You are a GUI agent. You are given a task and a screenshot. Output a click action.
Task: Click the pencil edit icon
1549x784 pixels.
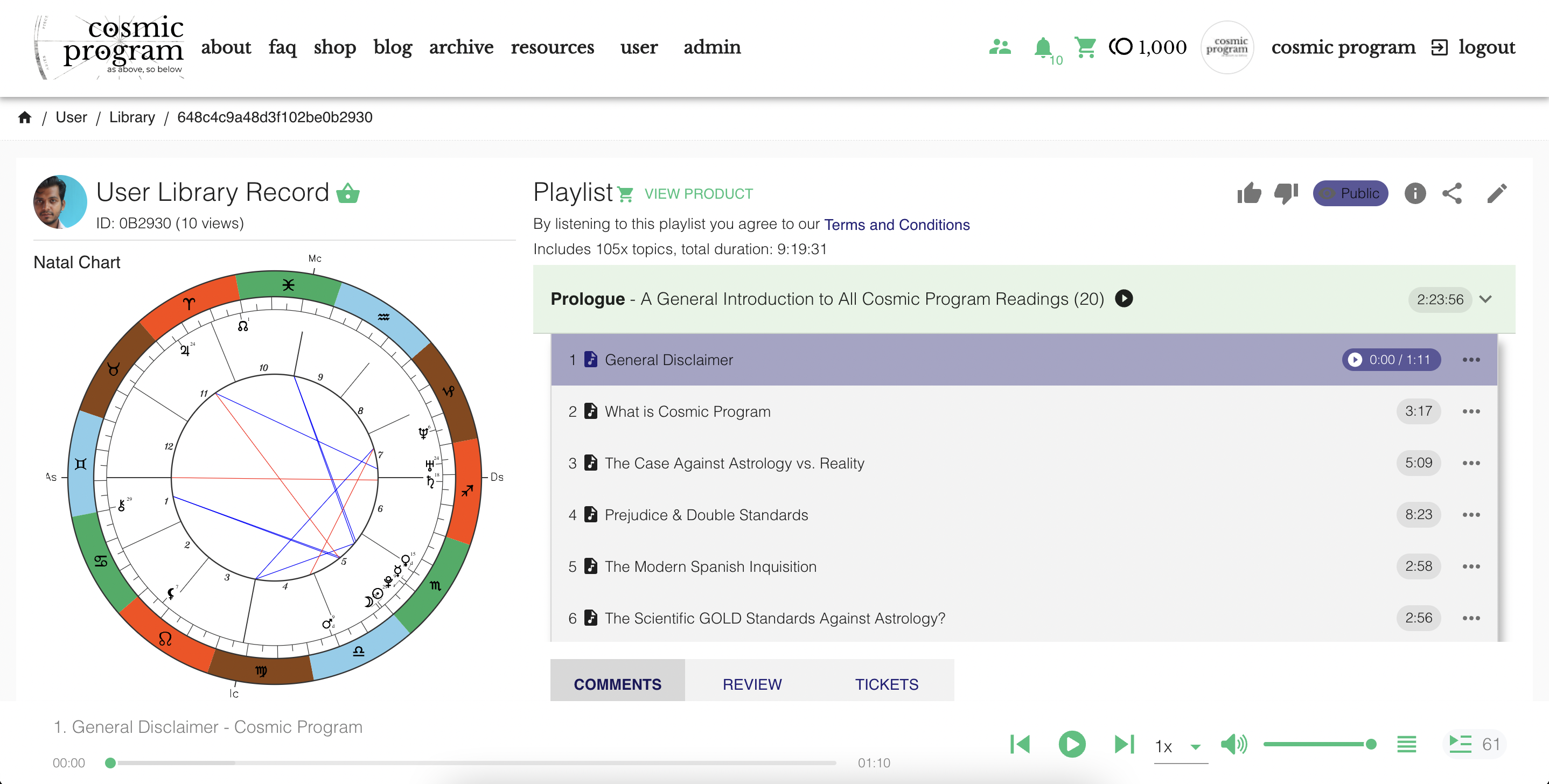1496,194
